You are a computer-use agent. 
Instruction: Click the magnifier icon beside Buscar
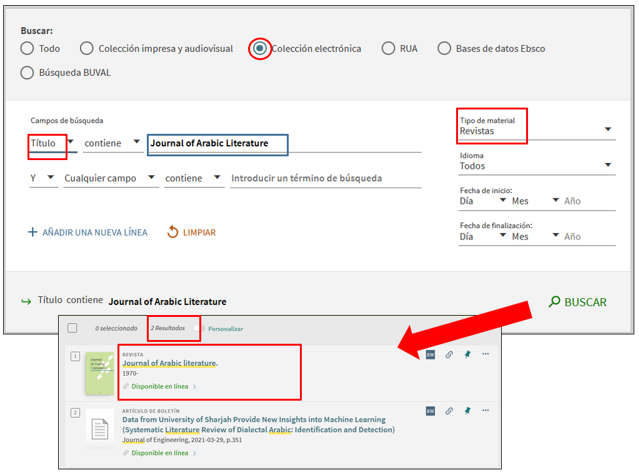[555, 301]
